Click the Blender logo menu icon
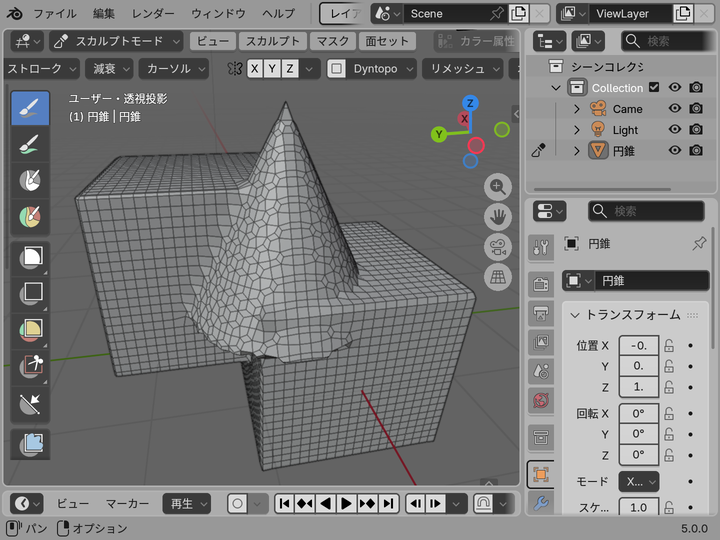Image resolution: width=720 pixels, height=540 pixels. [15, 14]
